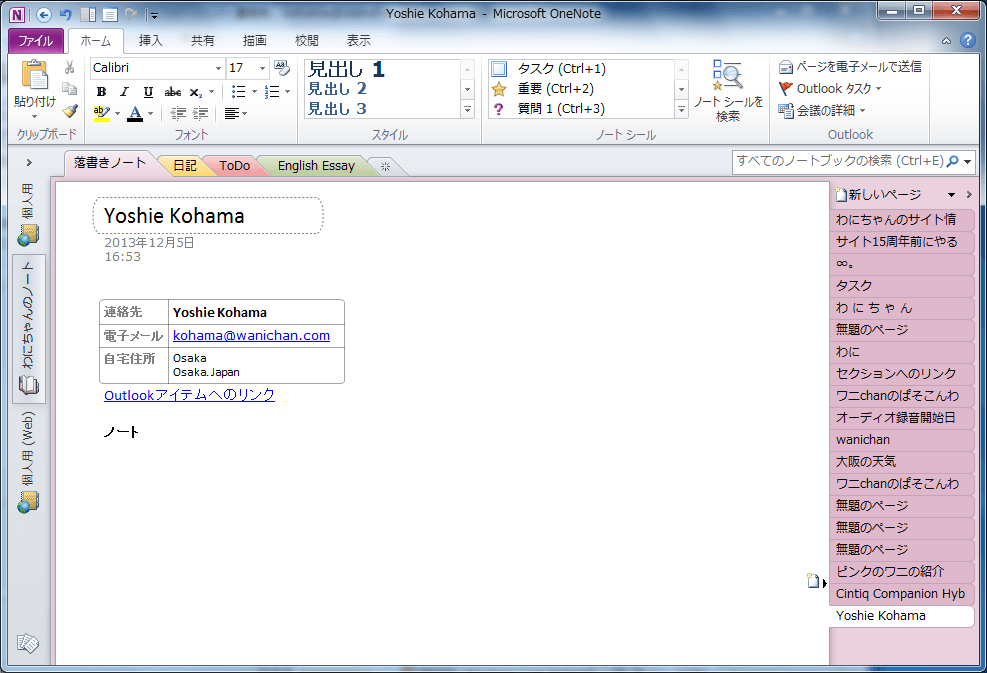The width and height of the screenshot is (987, 673).
Task: Open bullet list style dropdown
Action: coord(254,92)
